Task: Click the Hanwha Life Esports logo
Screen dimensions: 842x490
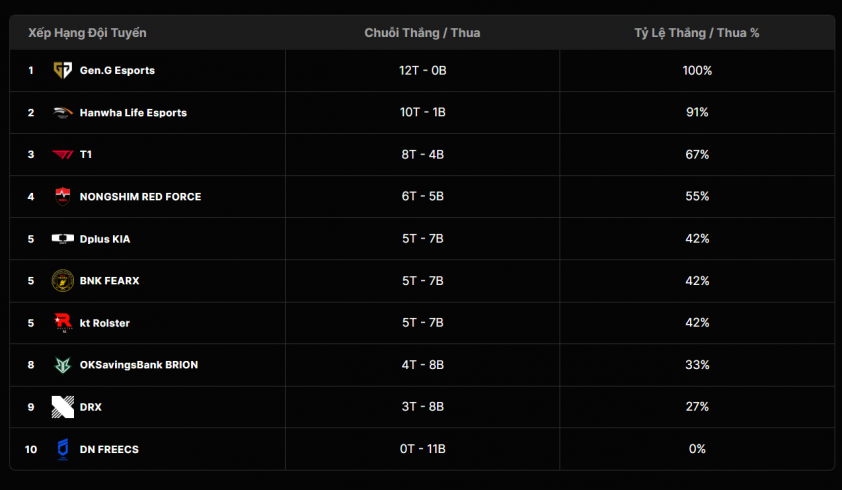Action: [63, 112]
